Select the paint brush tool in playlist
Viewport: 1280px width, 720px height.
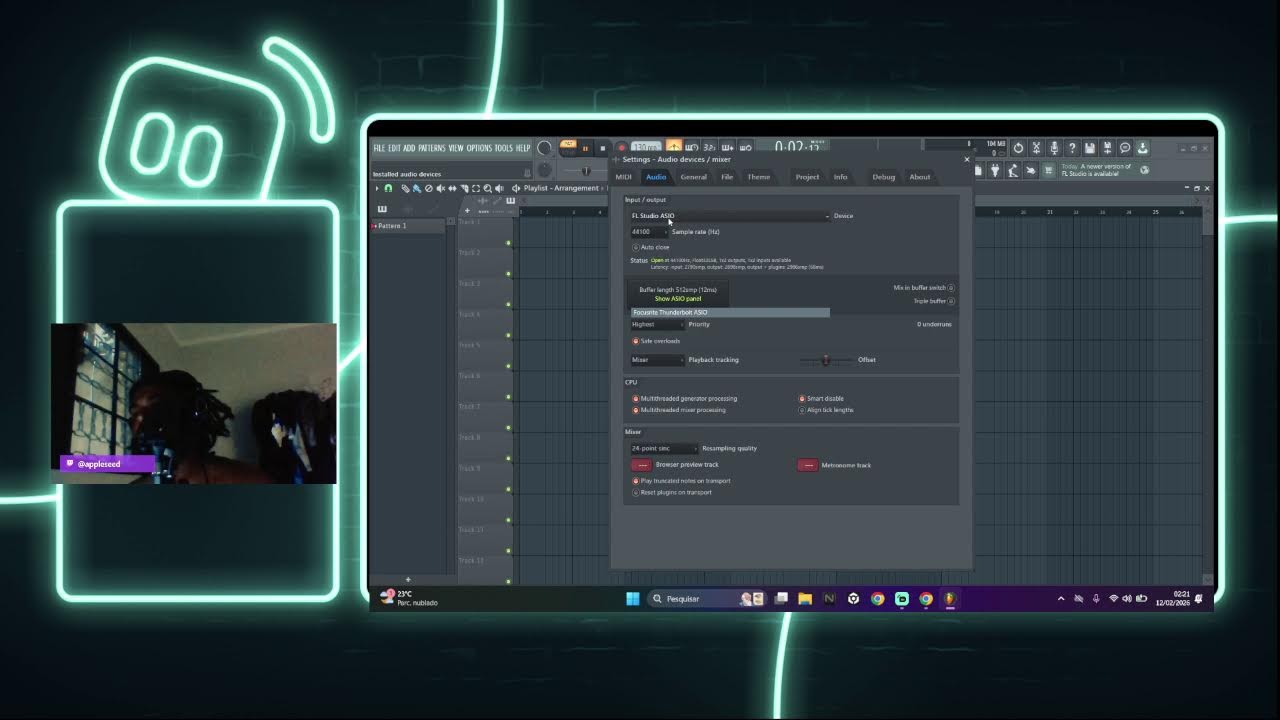(x=417, y=188)
